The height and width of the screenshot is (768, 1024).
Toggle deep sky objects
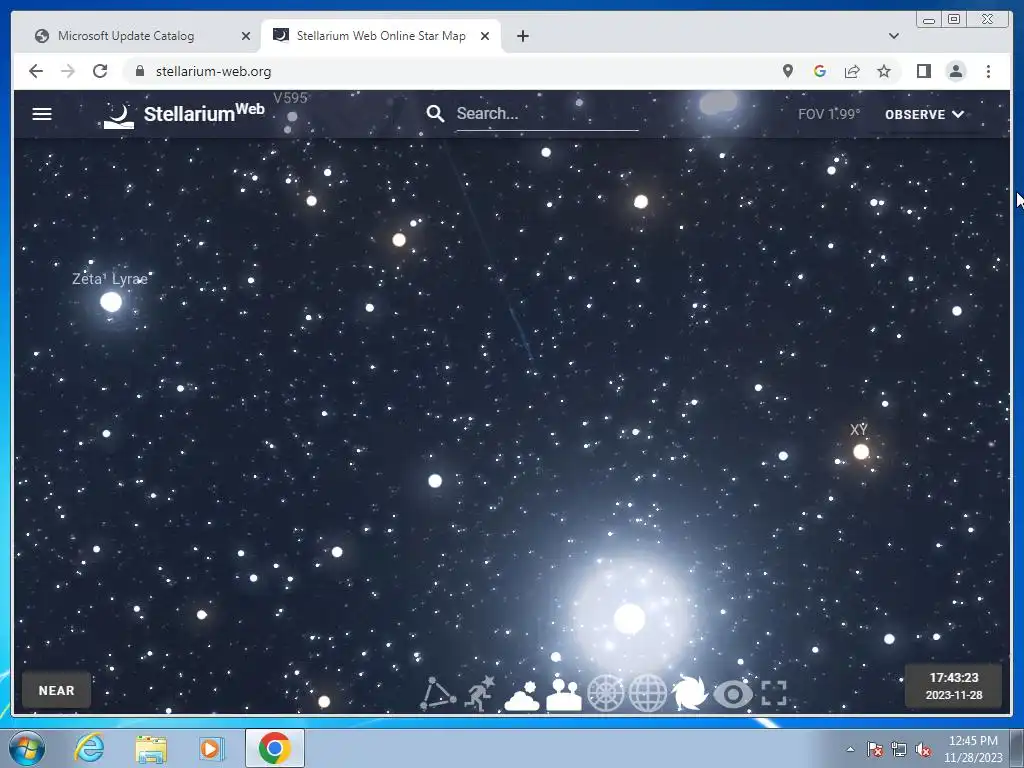click(690, 693)
